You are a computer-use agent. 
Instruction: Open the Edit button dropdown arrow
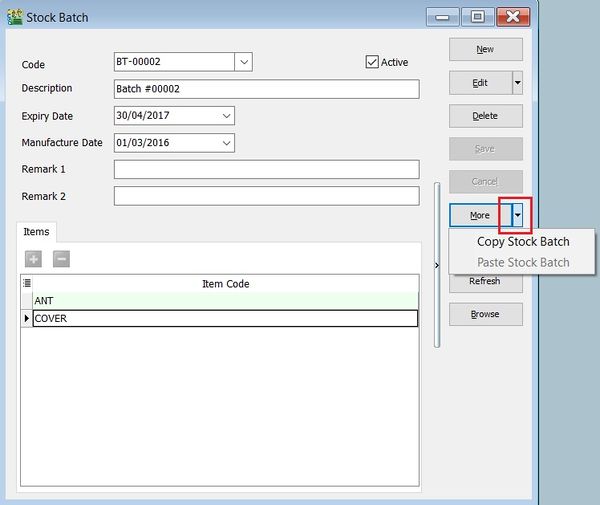coord(517,82)
